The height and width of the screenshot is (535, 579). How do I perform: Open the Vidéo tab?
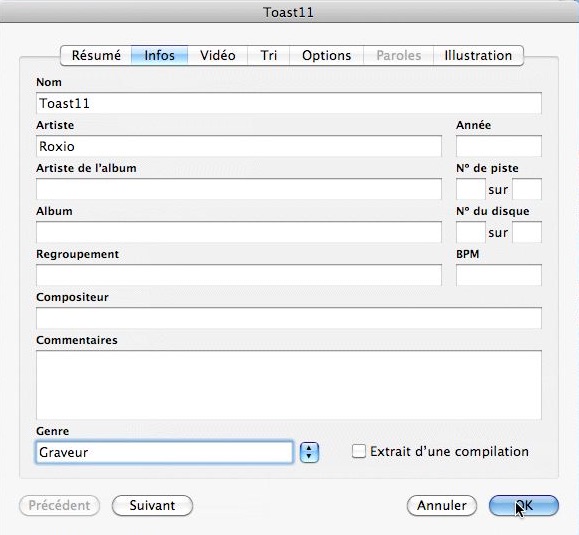pyautogui.click(x=218, y=56)
